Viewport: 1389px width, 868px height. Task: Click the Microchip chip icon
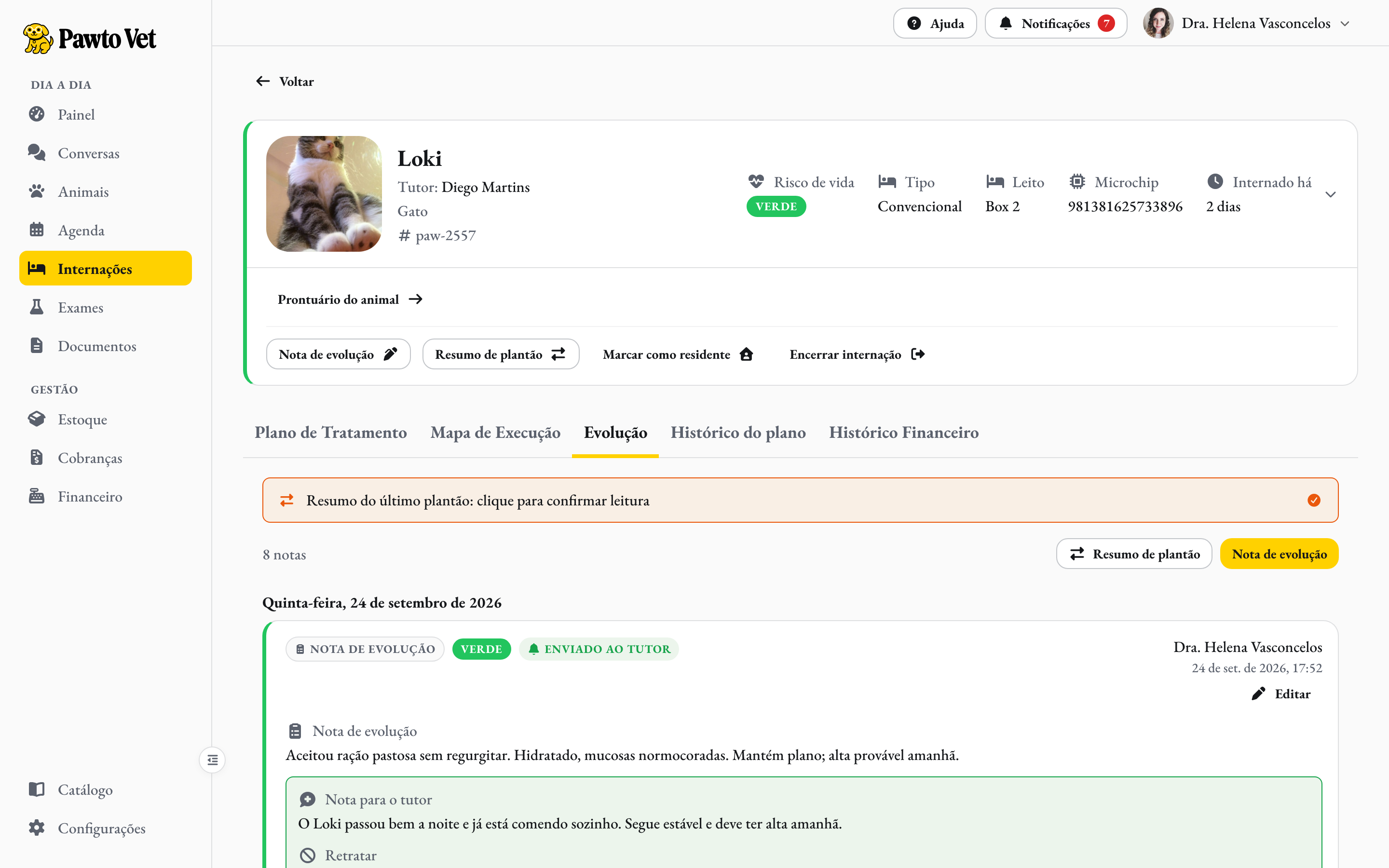point(1077,182)
